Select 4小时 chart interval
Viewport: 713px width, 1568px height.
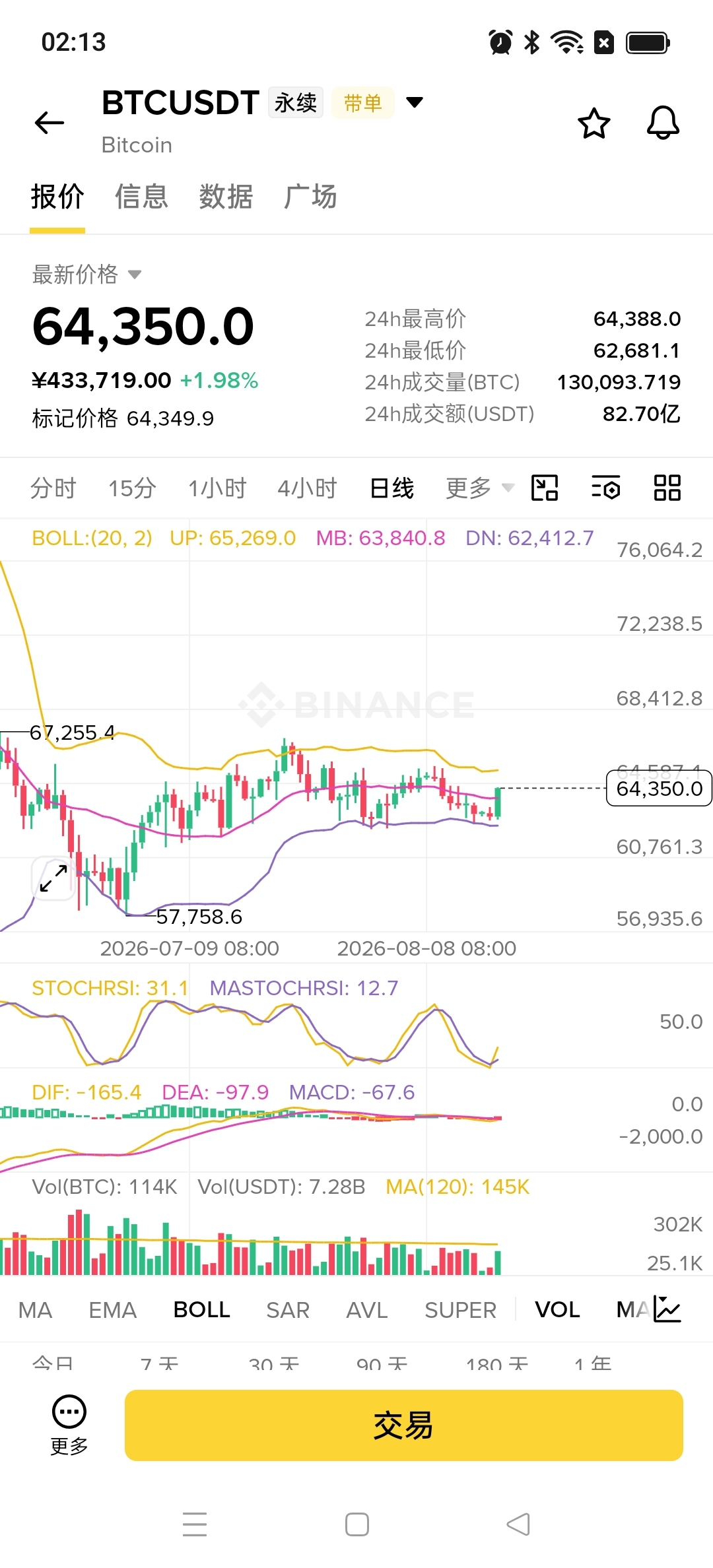(x=307, y=488)
